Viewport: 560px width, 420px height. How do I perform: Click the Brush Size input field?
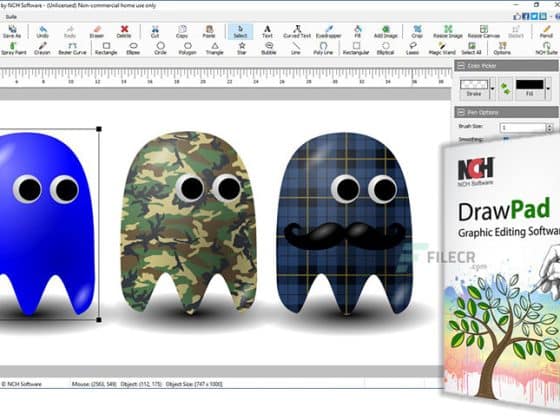pyautogui.click(x=523, y=128)
